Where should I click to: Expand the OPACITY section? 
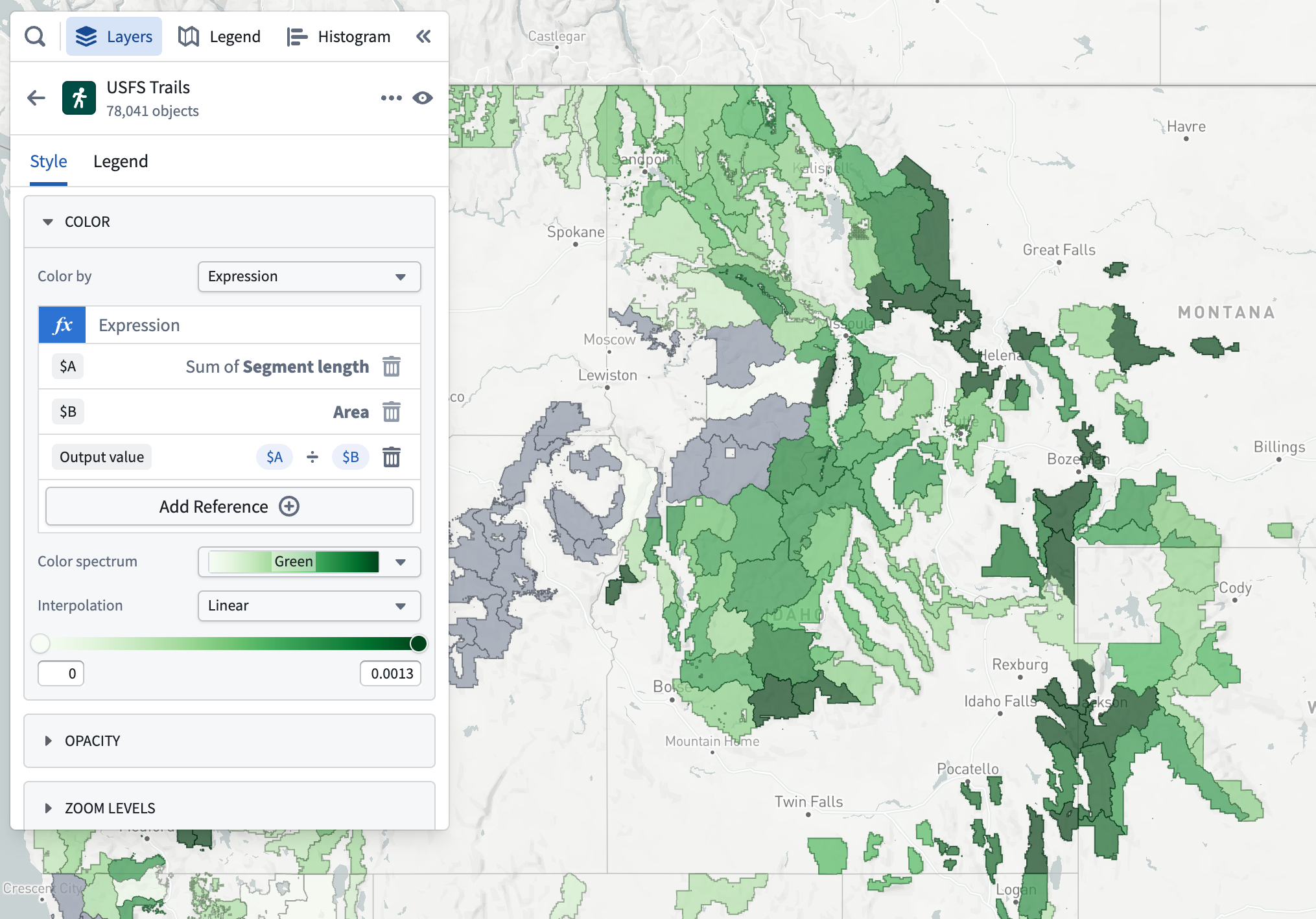[x=229, y=741]
